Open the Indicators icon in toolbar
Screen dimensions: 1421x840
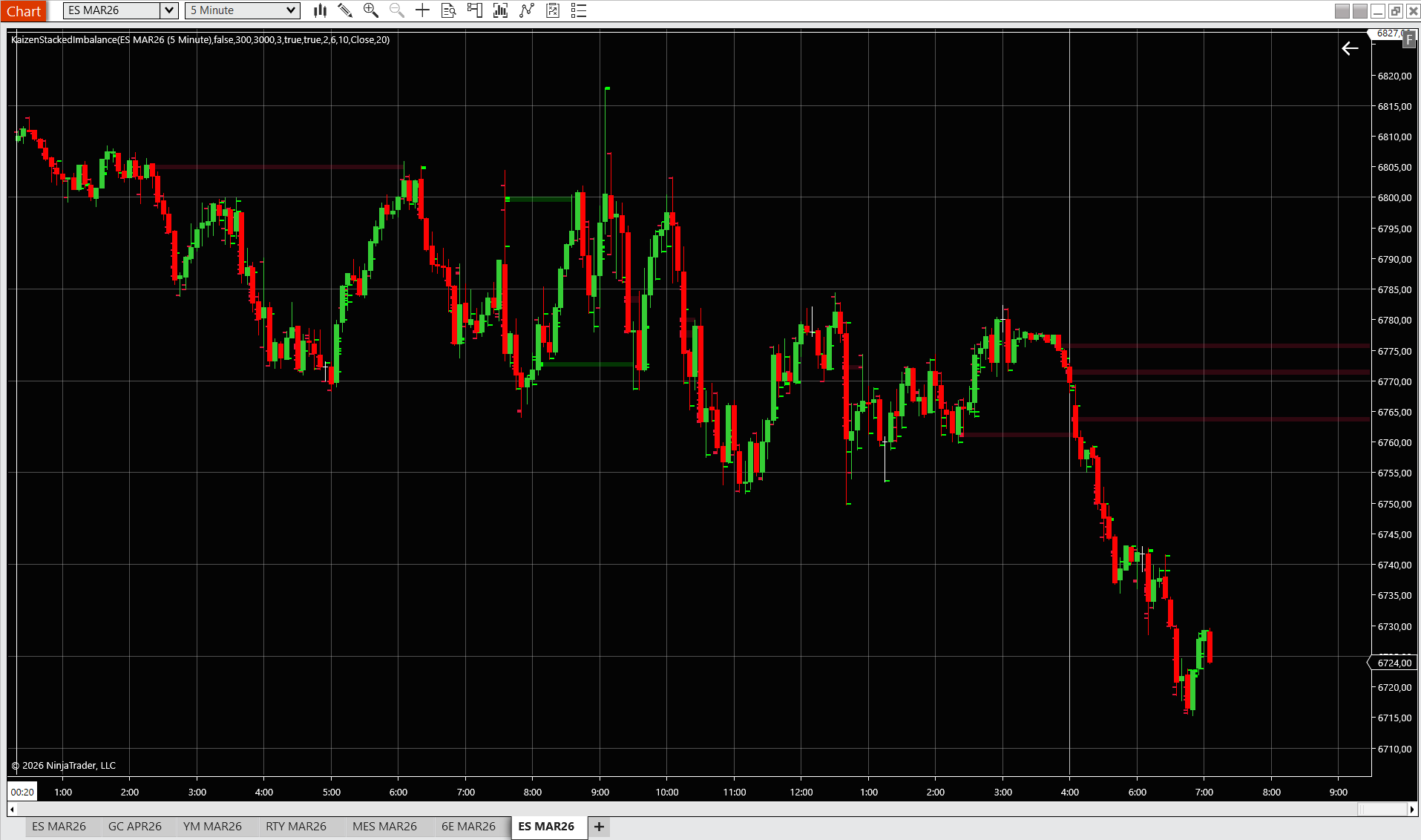pyautogui.click(x=501, y=10)
